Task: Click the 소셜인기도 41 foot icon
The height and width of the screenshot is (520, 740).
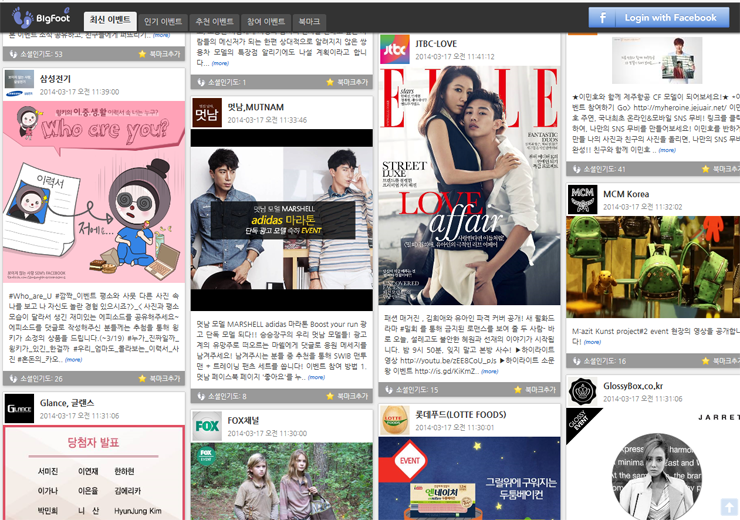Action: pos(576,169)
